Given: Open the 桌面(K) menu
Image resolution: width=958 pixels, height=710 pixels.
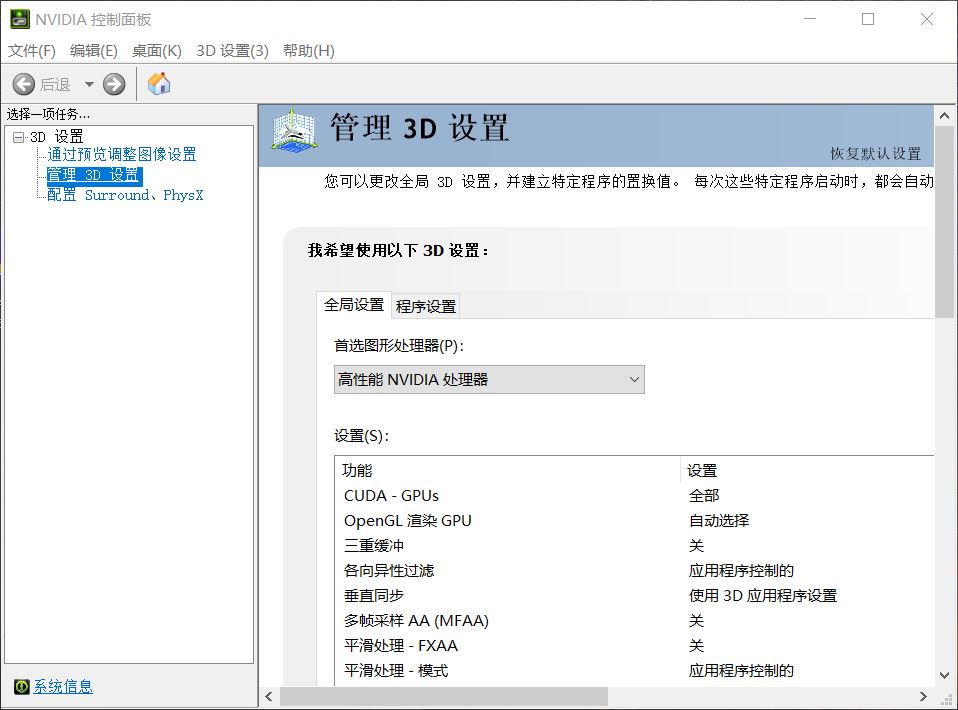Looking at the screenshot, I should [x=156, y=51].
